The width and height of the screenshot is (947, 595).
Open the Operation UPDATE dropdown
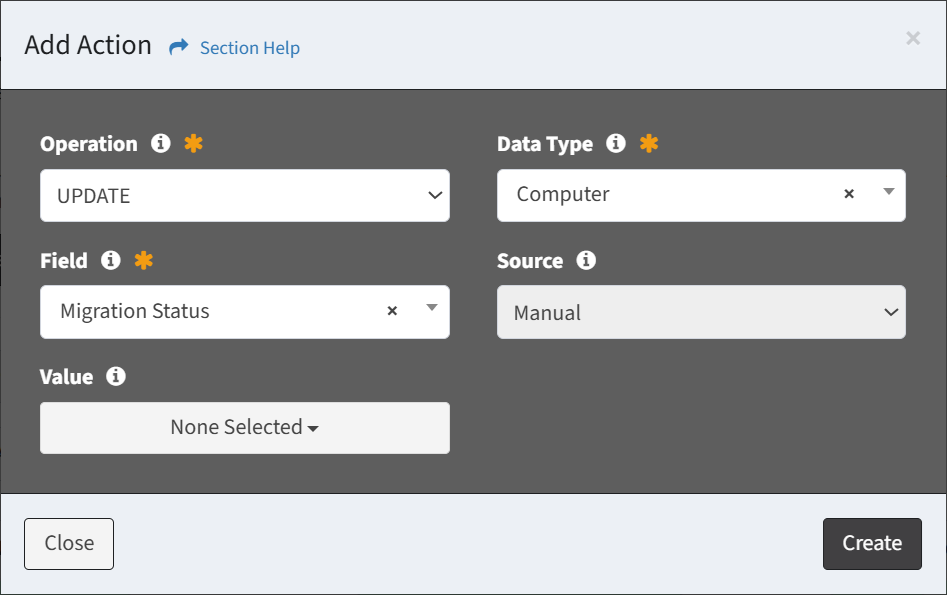(x=245, y=196)
